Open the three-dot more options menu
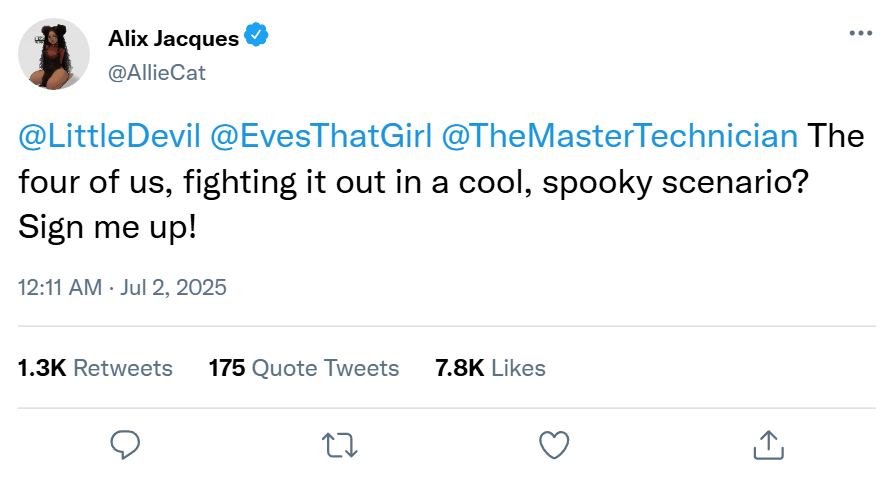The image size is (894, 499). [x=860, y=33]
